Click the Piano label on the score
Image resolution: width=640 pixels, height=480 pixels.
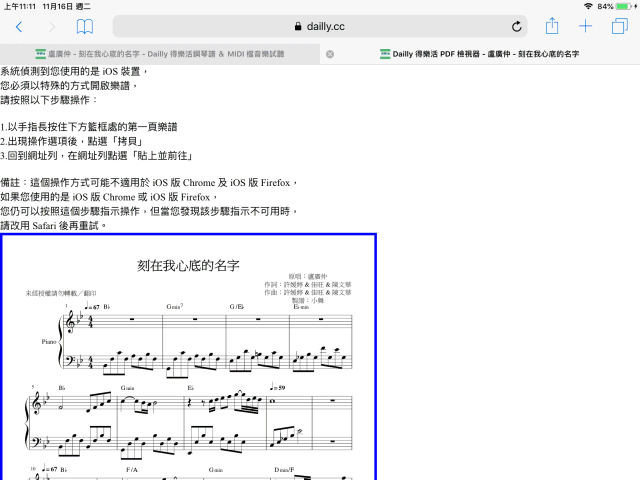click(47, 340)
